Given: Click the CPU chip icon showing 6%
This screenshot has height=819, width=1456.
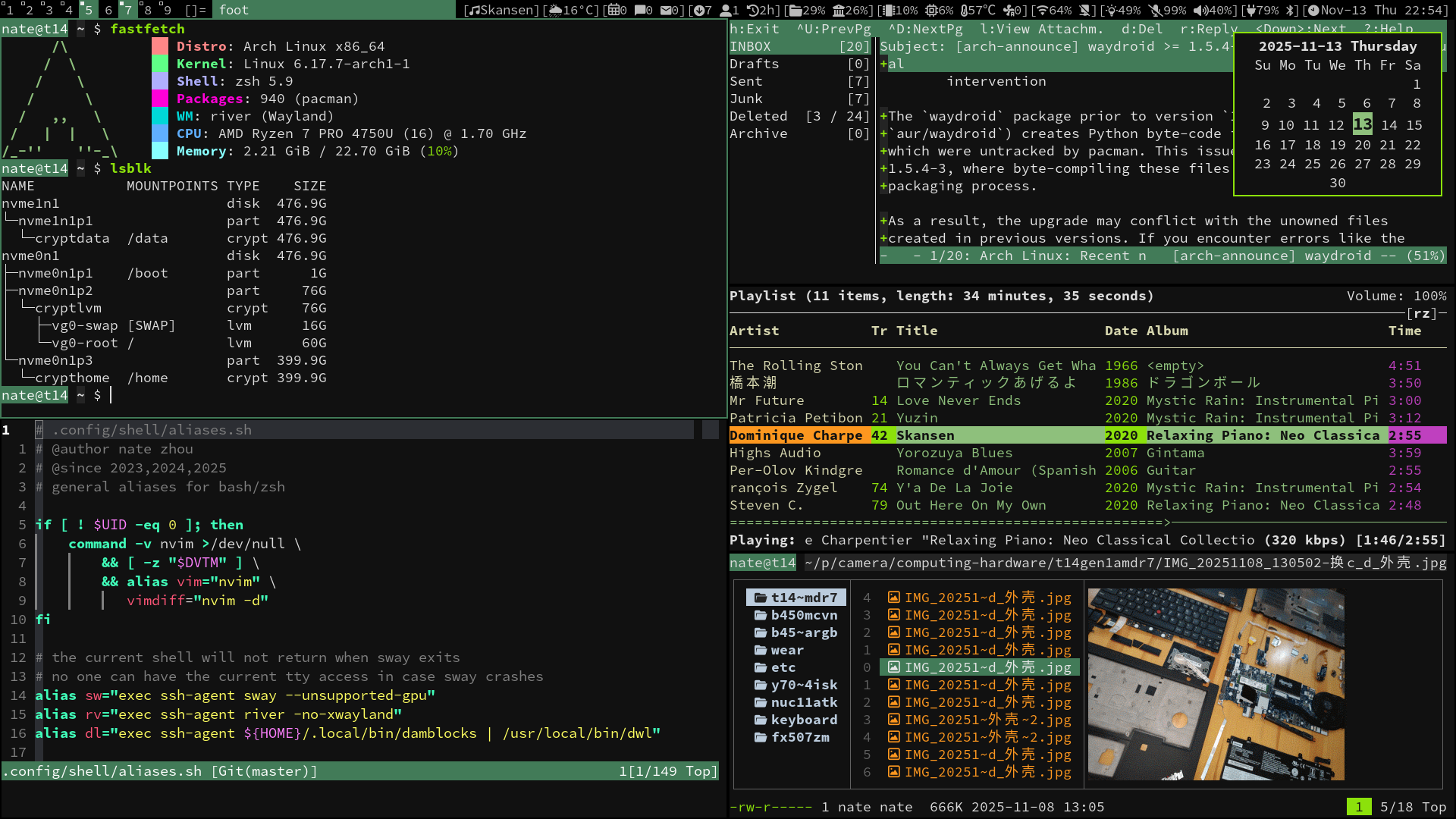Looking at the screenshot, I should pyautogui.click(x=930, y=10).
